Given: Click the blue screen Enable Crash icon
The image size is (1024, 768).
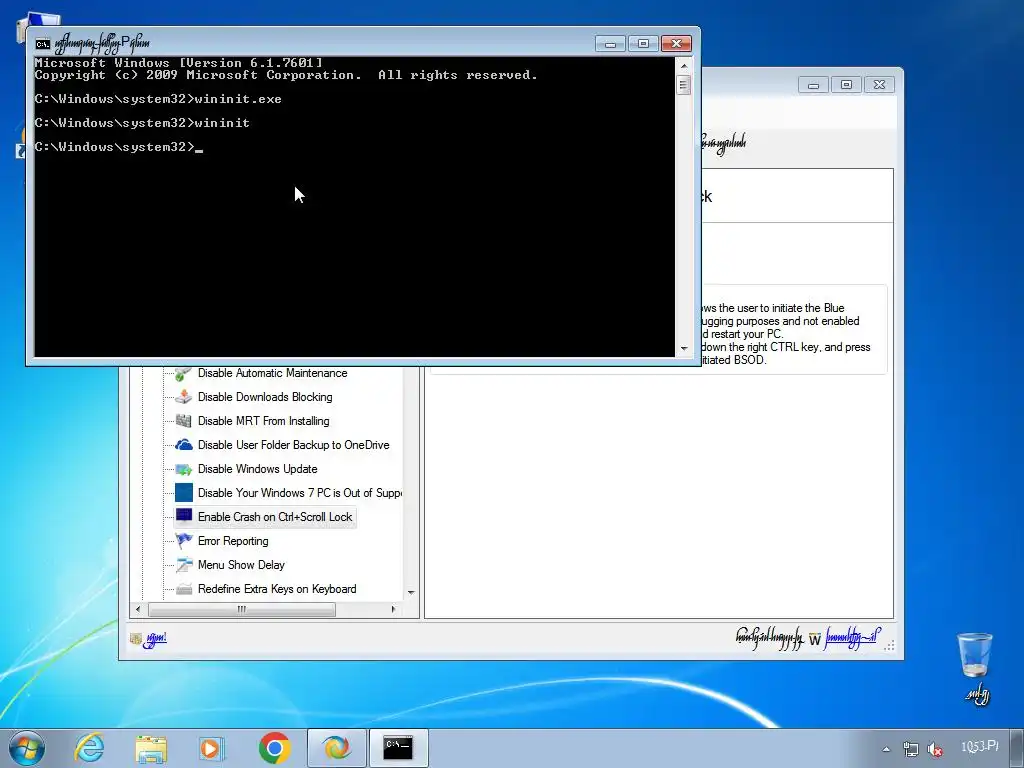Looking at the screenshot, I should point(184,517).
